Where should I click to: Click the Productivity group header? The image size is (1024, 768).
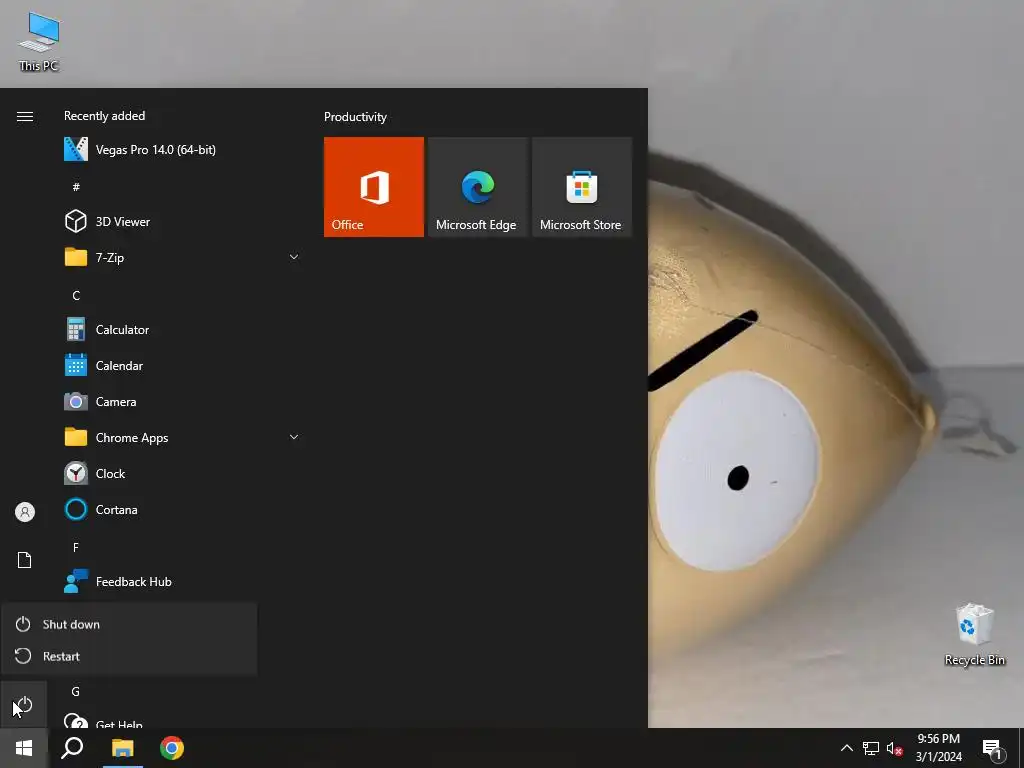(x=355, y=117)
